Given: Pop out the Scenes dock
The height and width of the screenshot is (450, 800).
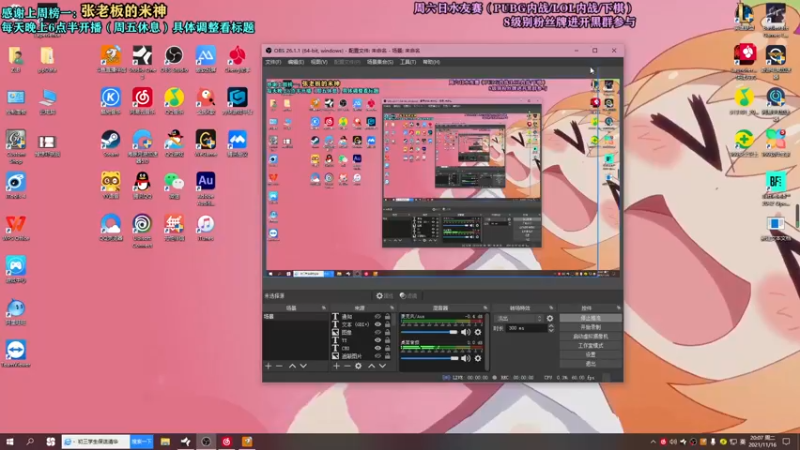Looking at the screenshot, I should pyautogui.click(x=323, y=308).
